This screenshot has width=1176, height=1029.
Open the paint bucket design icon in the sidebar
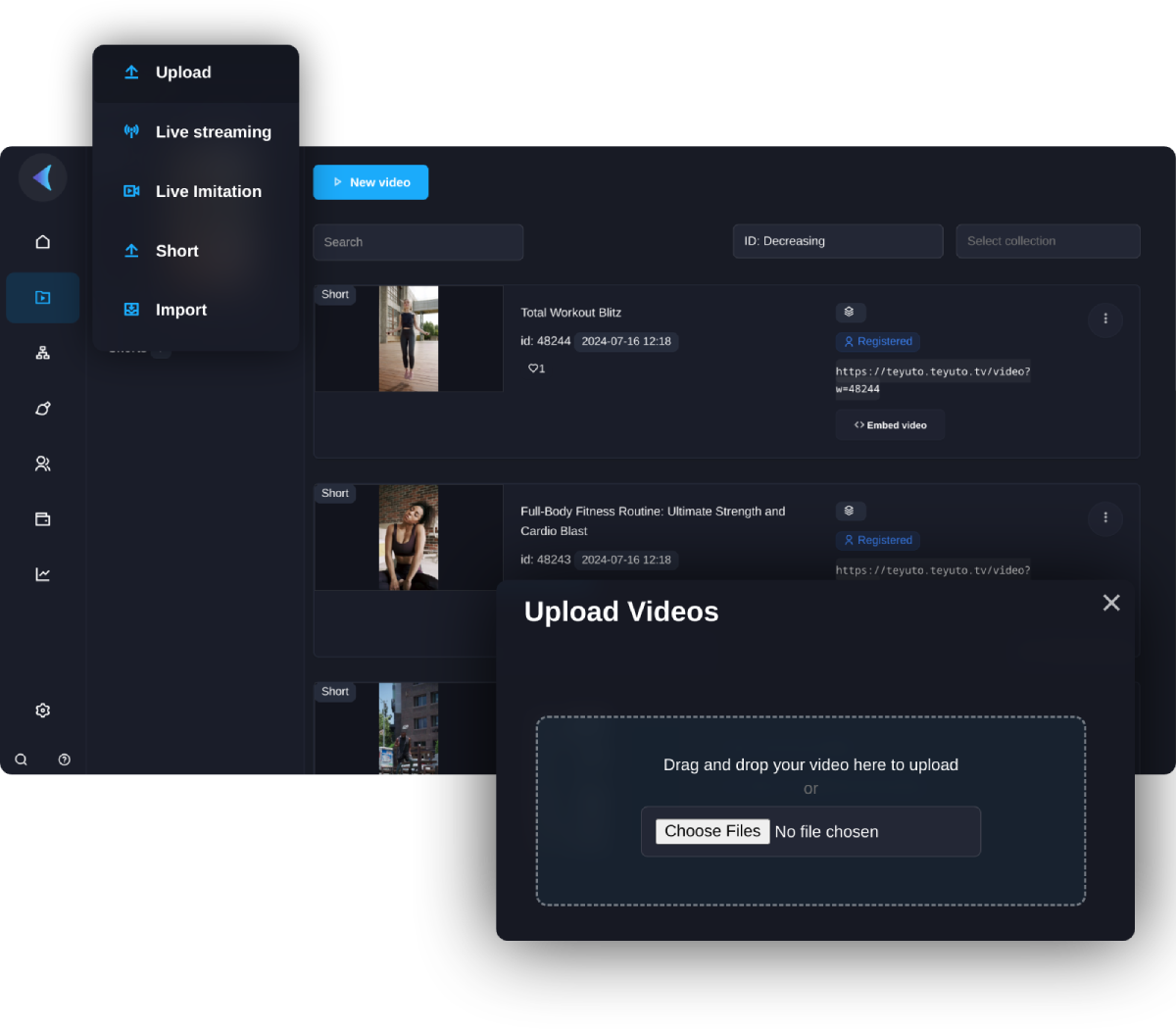pos(42,409)
